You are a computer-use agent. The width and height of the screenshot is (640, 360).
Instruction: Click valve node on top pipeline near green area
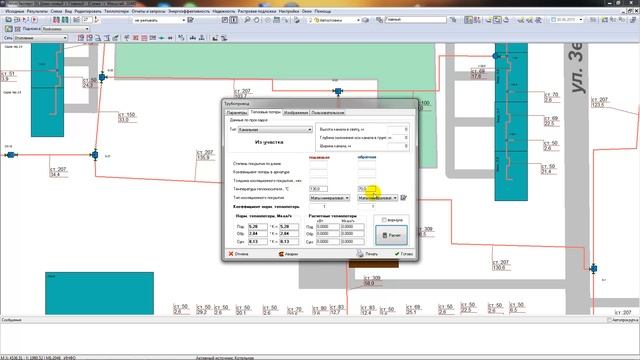point(338,91)
